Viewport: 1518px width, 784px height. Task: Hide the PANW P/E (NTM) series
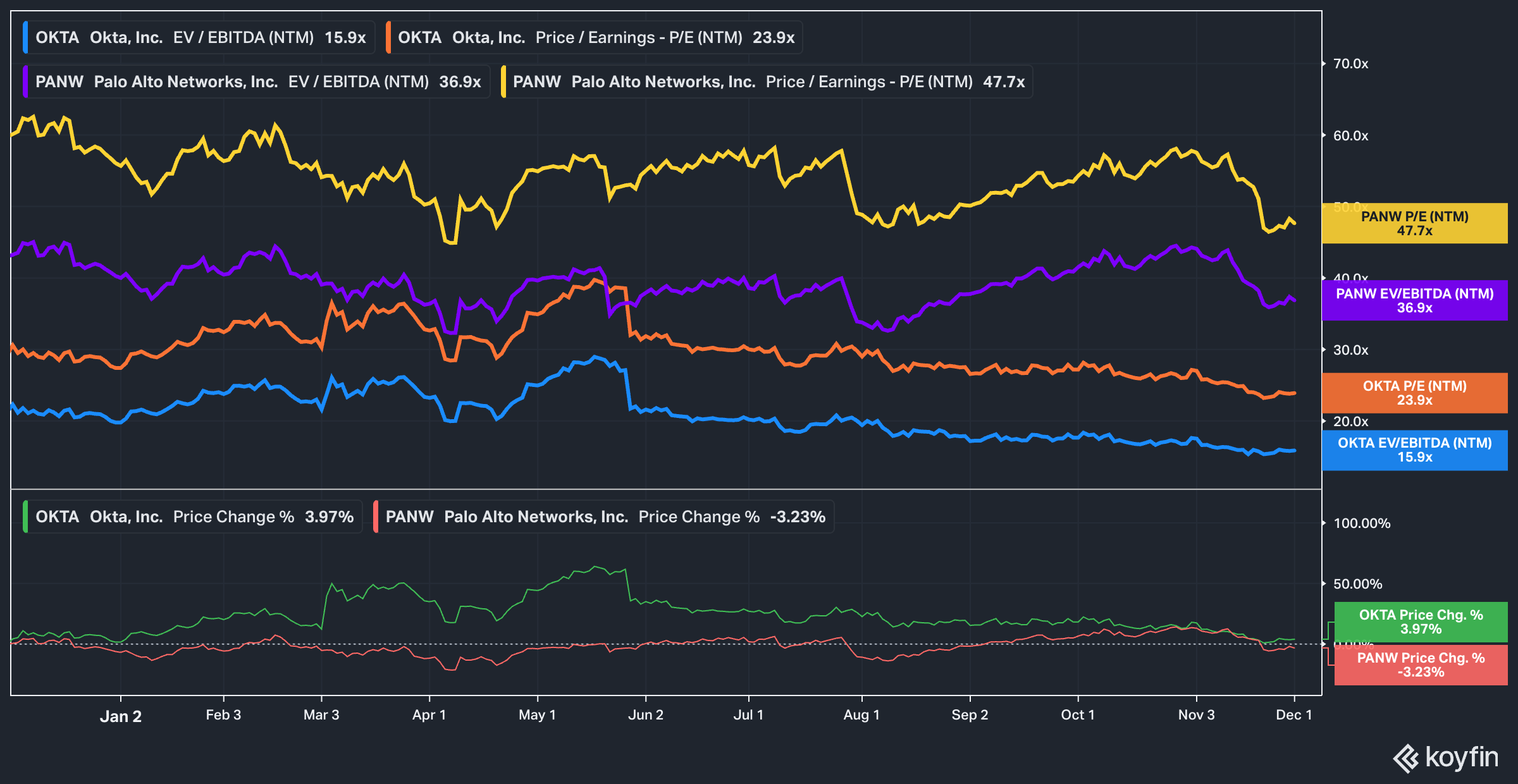765,81
